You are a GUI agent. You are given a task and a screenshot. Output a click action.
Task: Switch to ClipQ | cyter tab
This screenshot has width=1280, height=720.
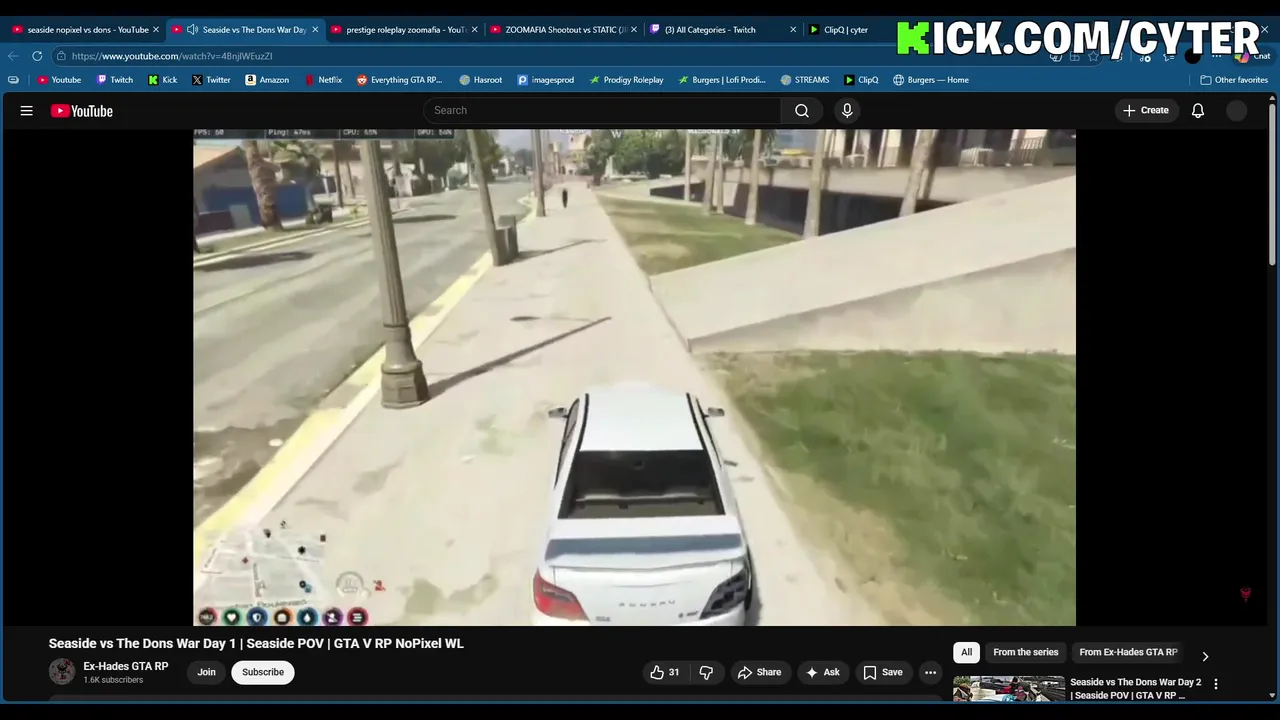point(839,30)
